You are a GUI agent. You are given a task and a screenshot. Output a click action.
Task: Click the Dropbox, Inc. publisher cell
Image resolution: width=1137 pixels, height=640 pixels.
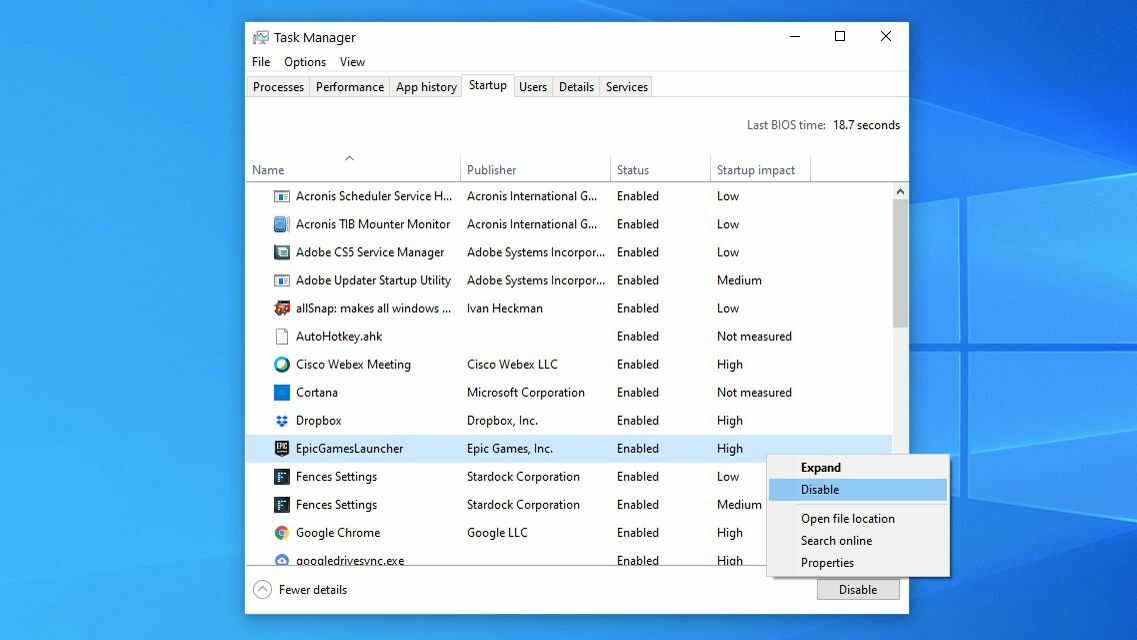pyautogui.click(x=503, y=420)
